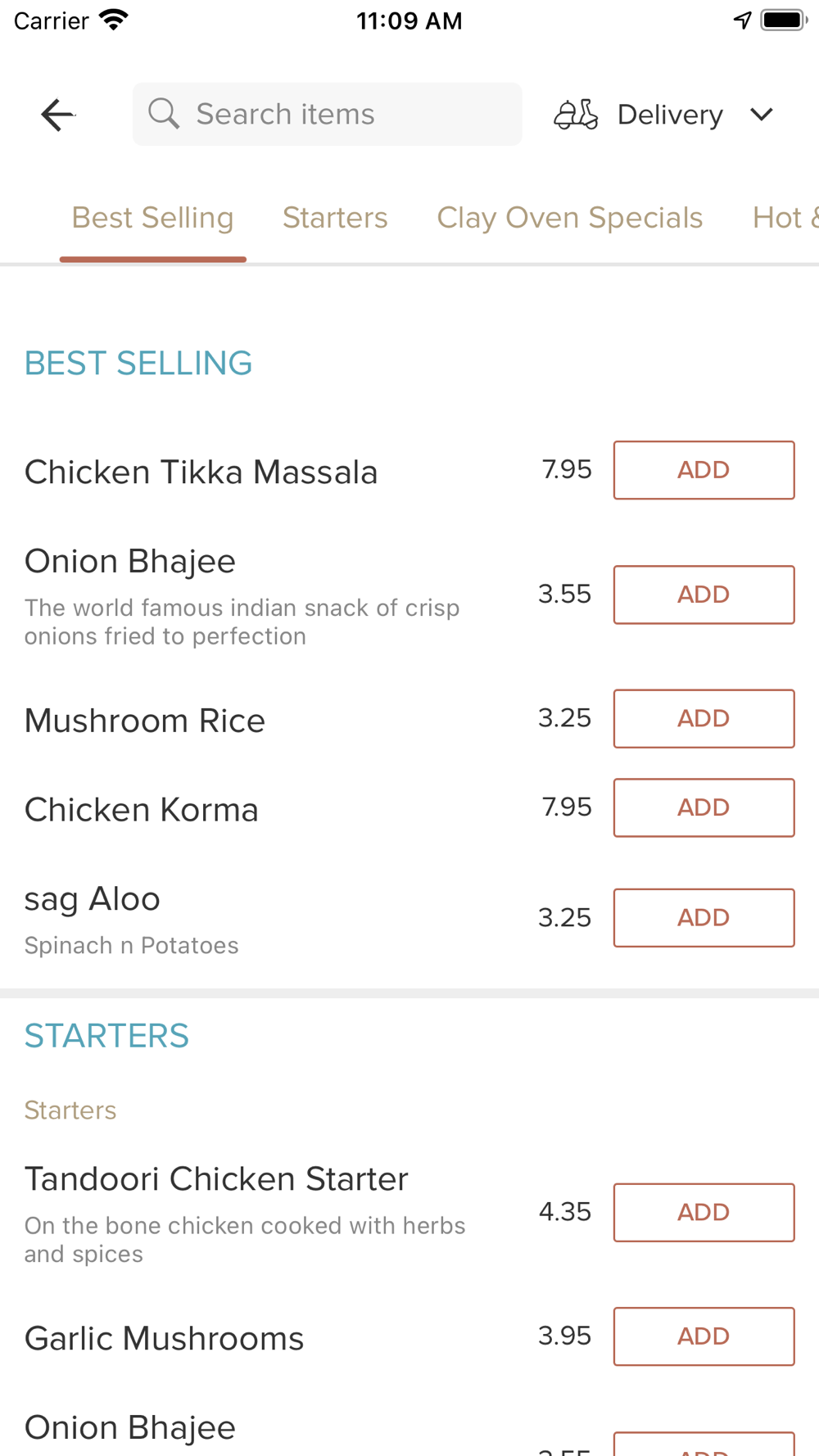Tap the search magnifier icon

164,114
